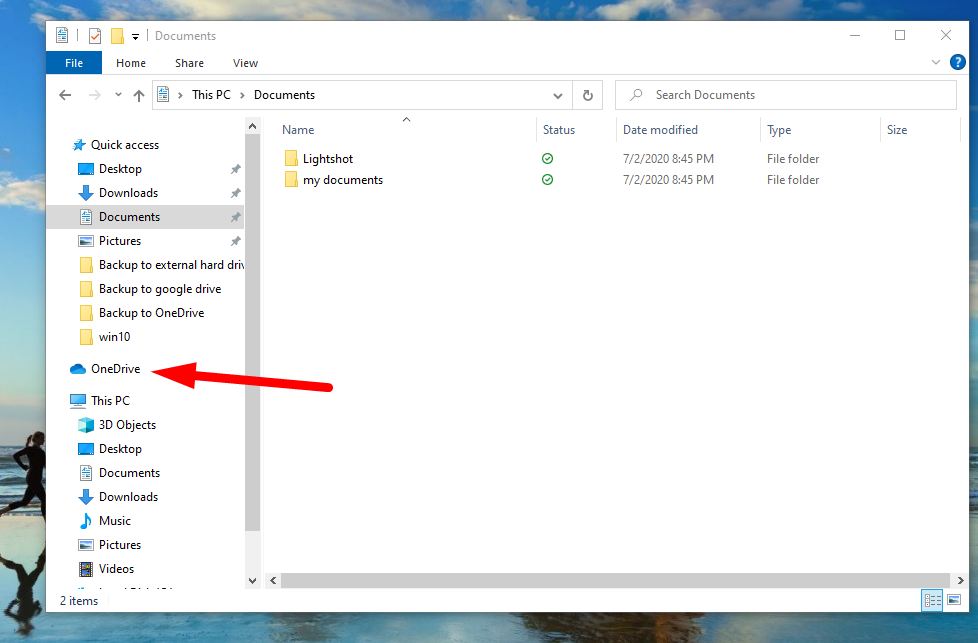Switch to Details view layout icon
Screen dimensions: 978x643
click(x=933, y=600)
